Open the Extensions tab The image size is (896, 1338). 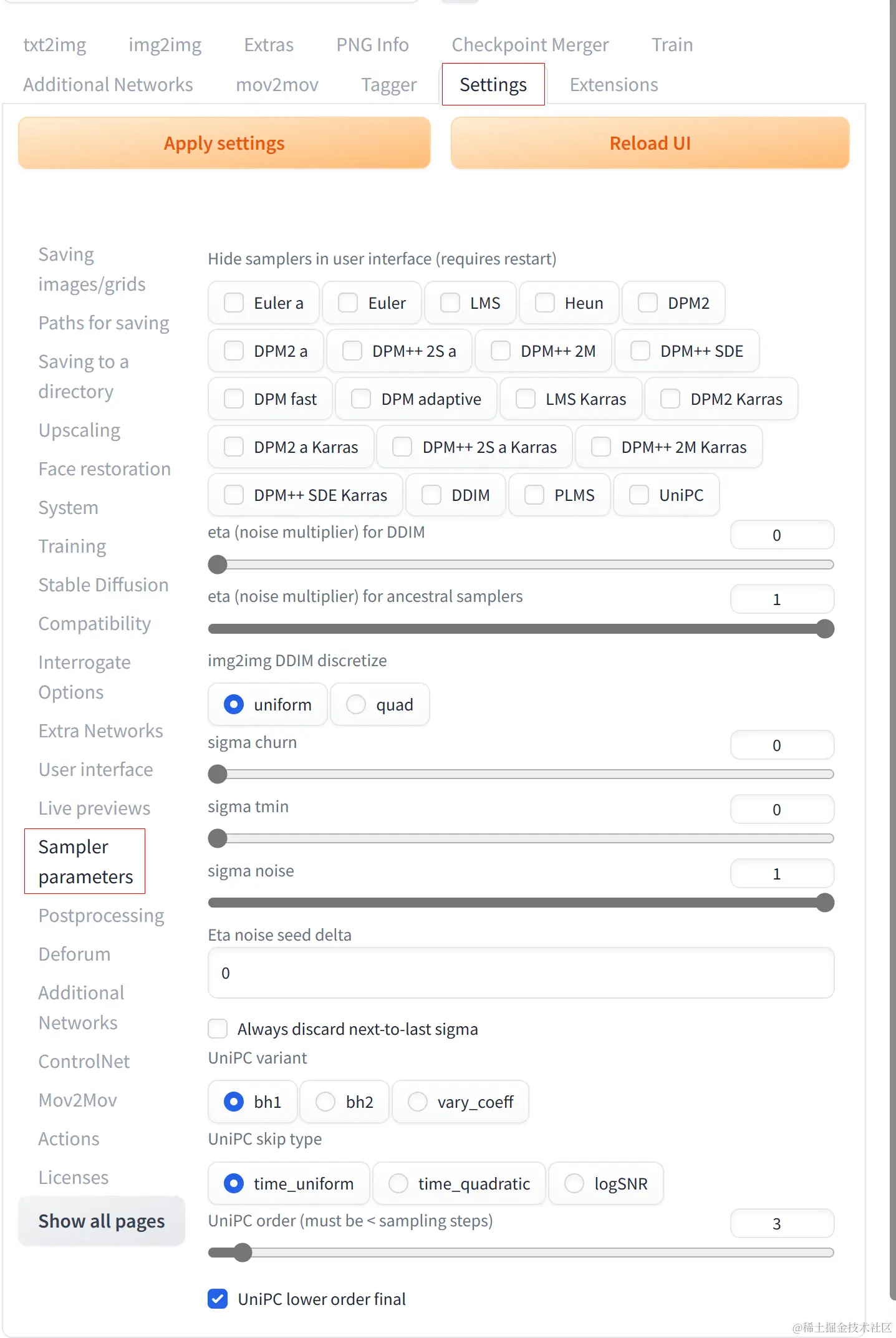point(614,85)
